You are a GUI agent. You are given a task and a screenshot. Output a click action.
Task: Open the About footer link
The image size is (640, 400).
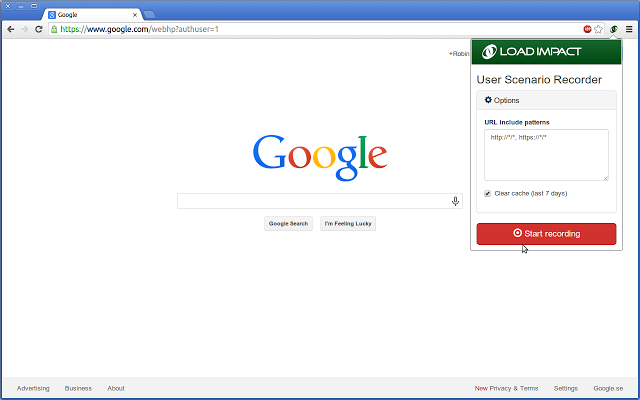click(116, 388)
